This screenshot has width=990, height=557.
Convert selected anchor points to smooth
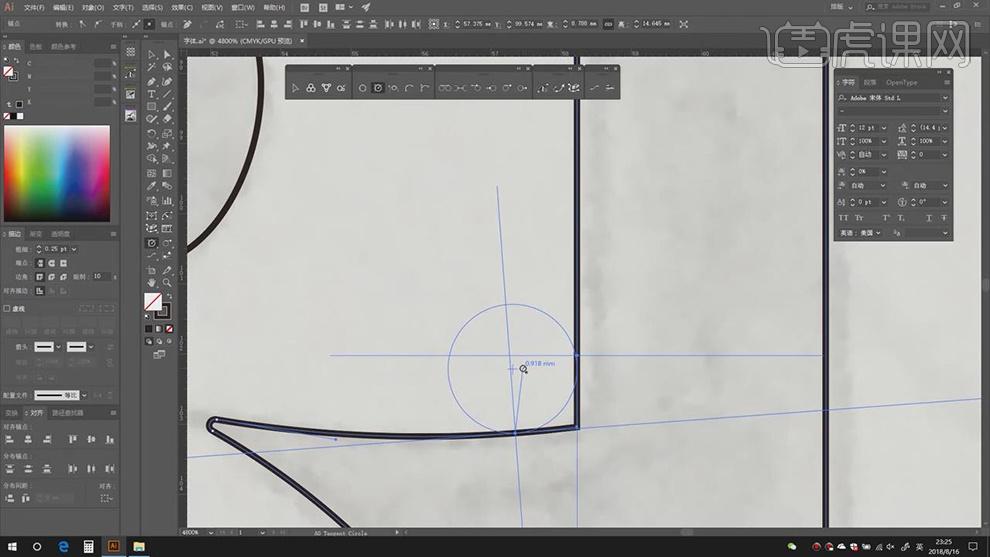click(98, 24)
